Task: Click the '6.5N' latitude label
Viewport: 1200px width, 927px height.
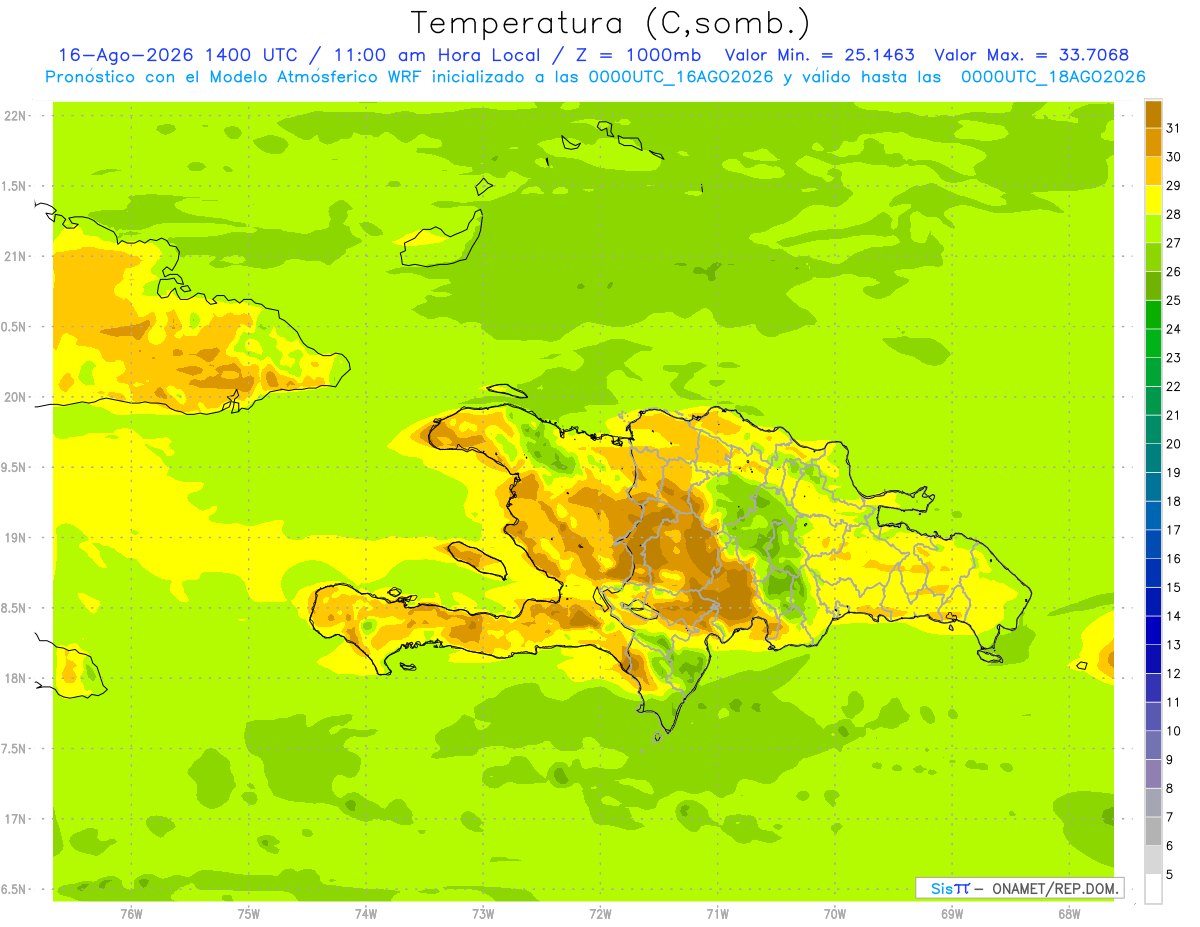Action: pos(13,889)
